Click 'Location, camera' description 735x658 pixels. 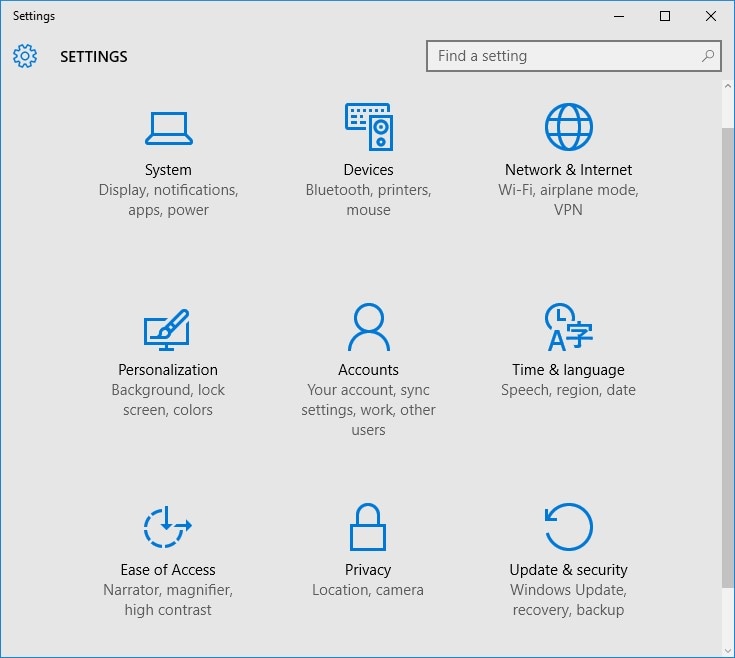tap(368, 590)
